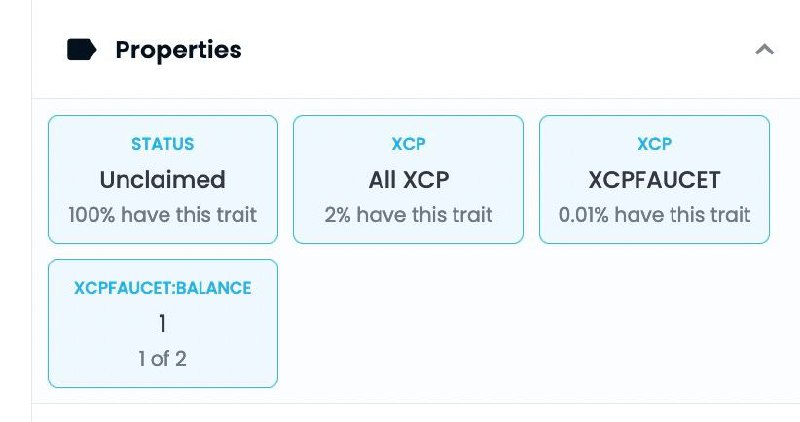This screenshot has height=422, width=800.
Task: Click the XCP label above All XCP
Action: click(x=408, y=144)
